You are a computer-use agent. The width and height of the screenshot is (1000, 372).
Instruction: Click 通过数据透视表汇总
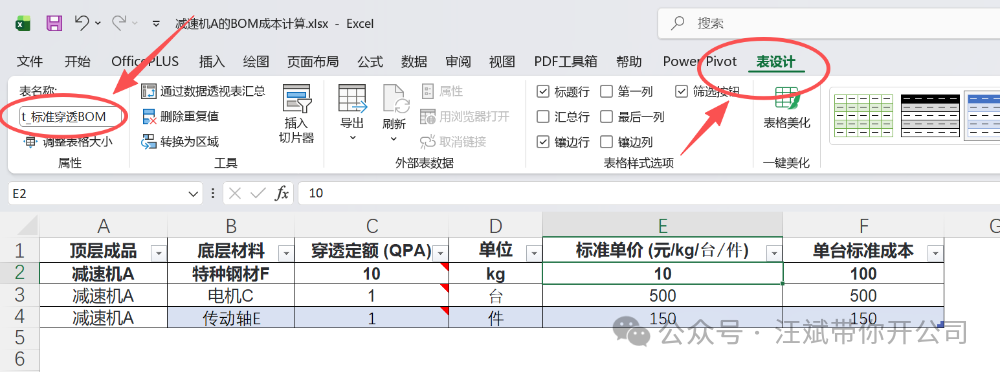tap(203, 91)
